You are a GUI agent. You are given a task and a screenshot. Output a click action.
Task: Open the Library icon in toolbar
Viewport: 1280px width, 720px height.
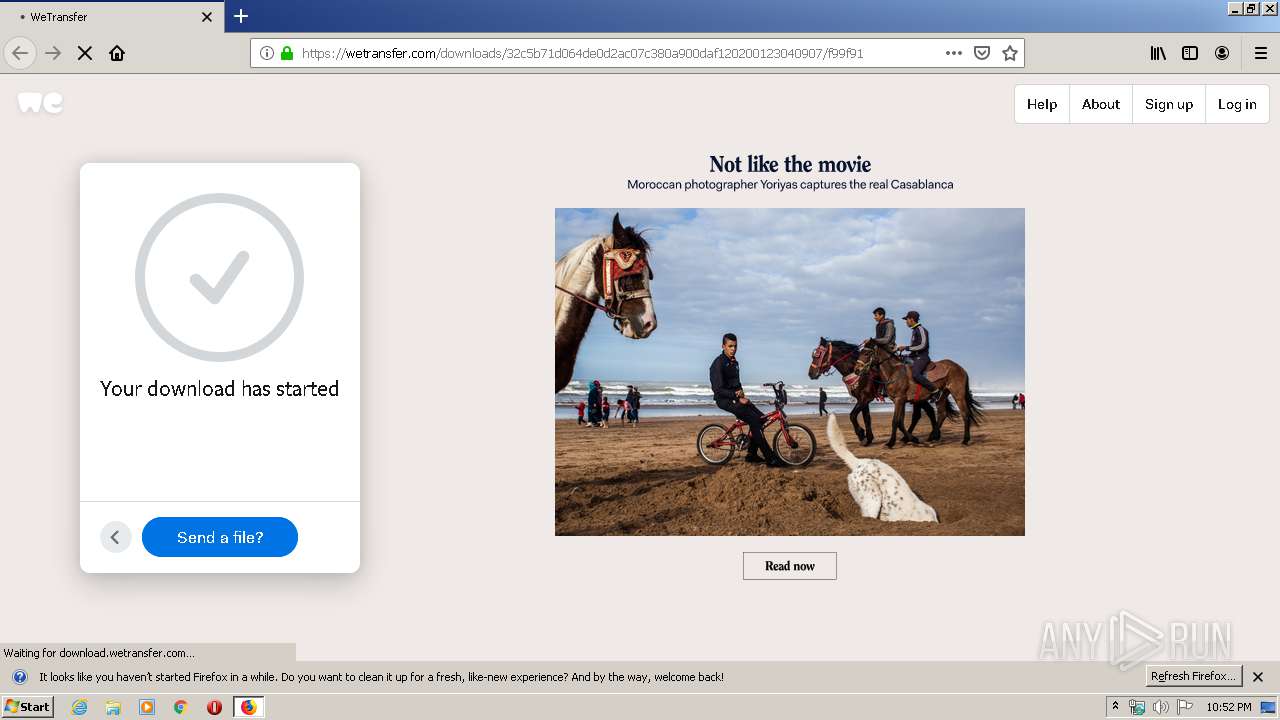click(1158, 53)
